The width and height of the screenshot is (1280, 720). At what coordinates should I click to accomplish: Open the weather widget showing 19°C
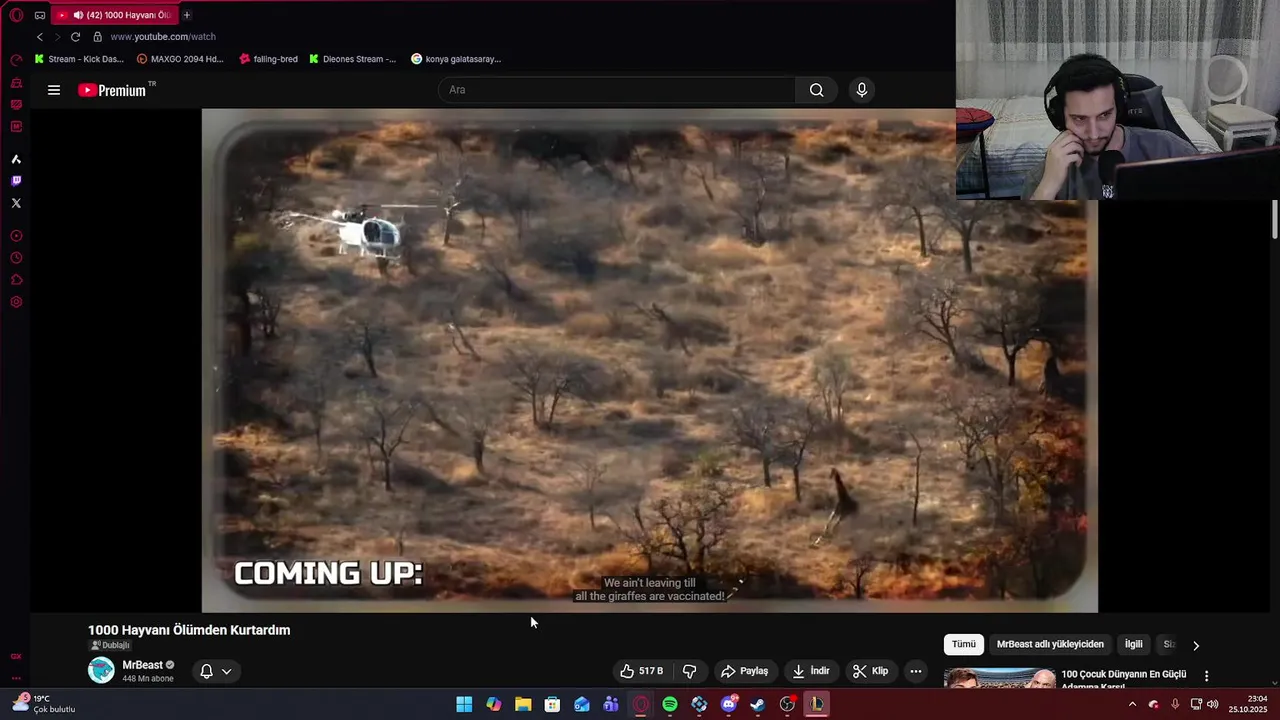pos(44,704)
